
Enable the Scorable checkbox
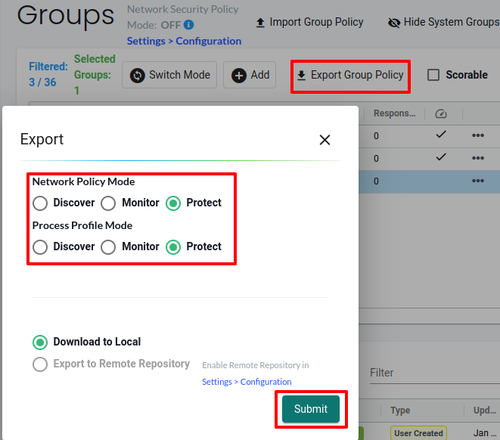click(x=433, y=75)
